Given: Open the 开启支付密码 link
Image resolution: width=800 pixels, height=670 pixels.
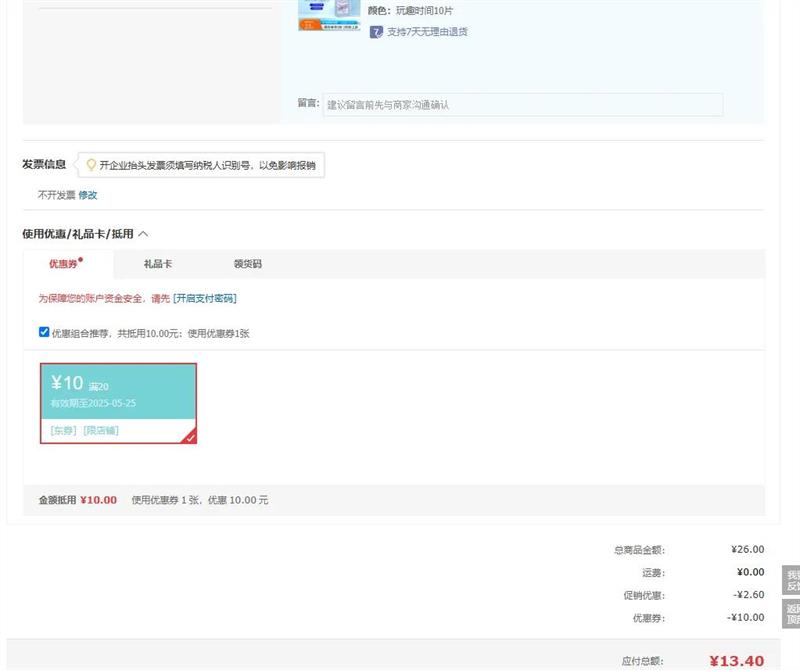Looking at the screenshot, I should click(205, 298).
